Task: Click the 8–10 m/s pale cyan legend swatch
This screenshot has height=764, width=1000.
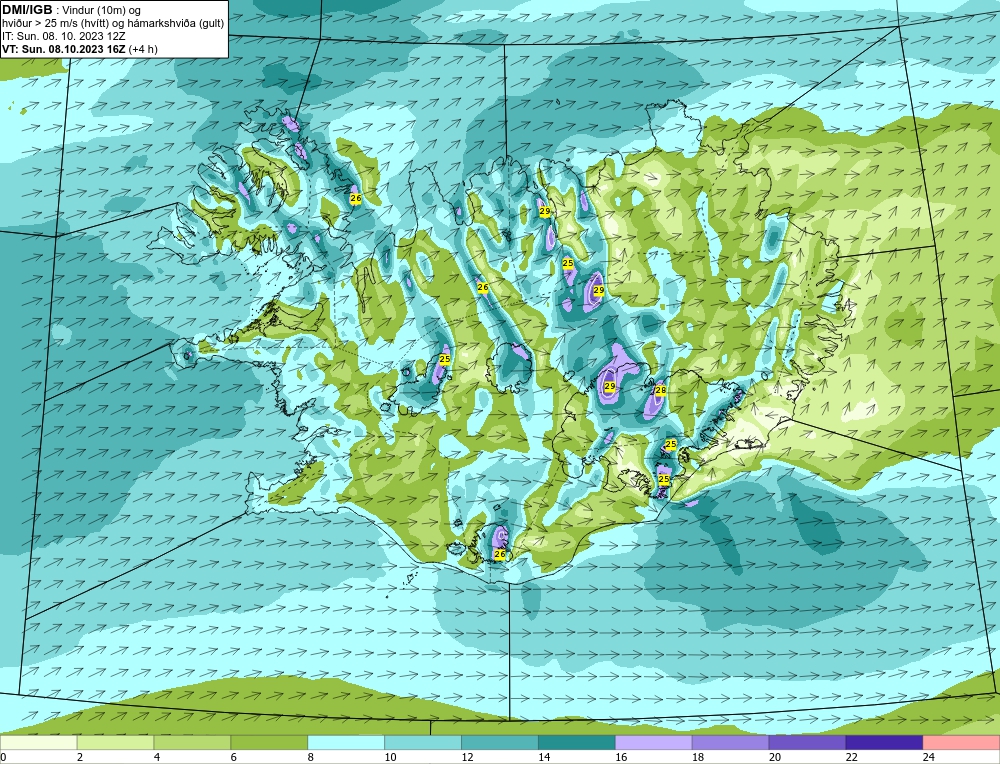Action: pos(346,742)
